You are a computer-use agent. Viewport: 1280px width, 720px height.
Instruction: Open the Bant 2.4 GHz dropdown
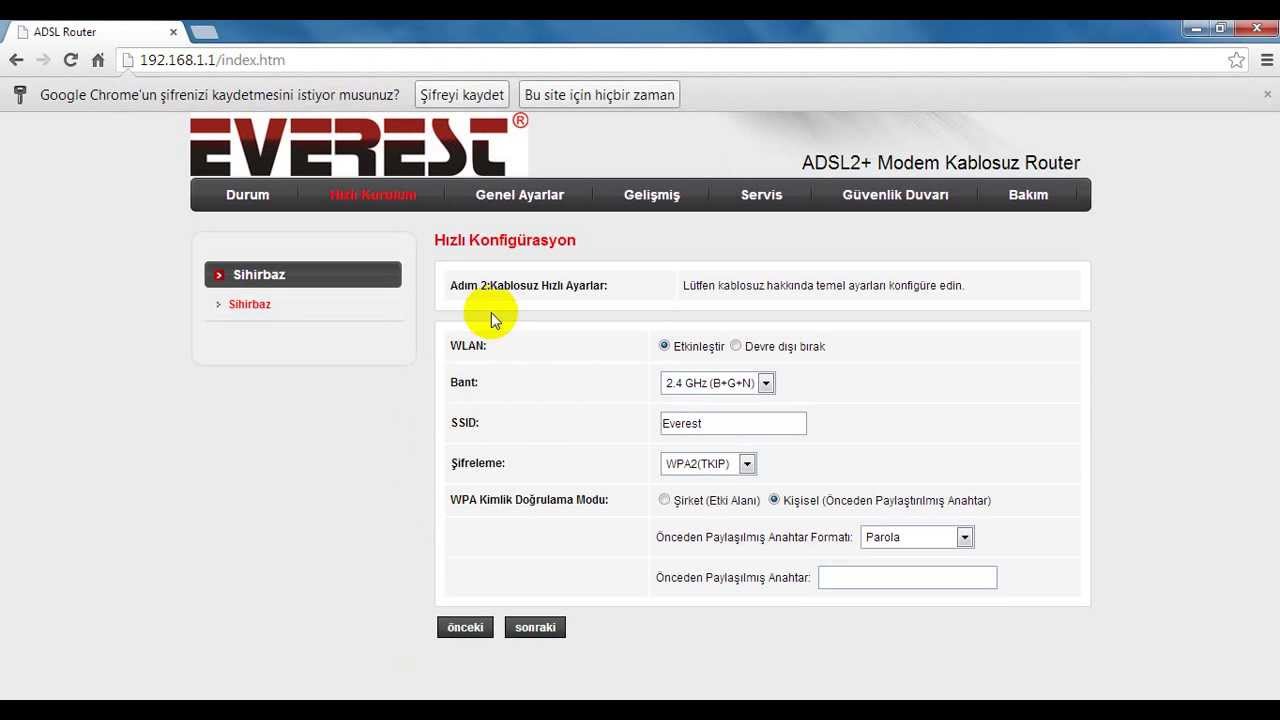718,383
